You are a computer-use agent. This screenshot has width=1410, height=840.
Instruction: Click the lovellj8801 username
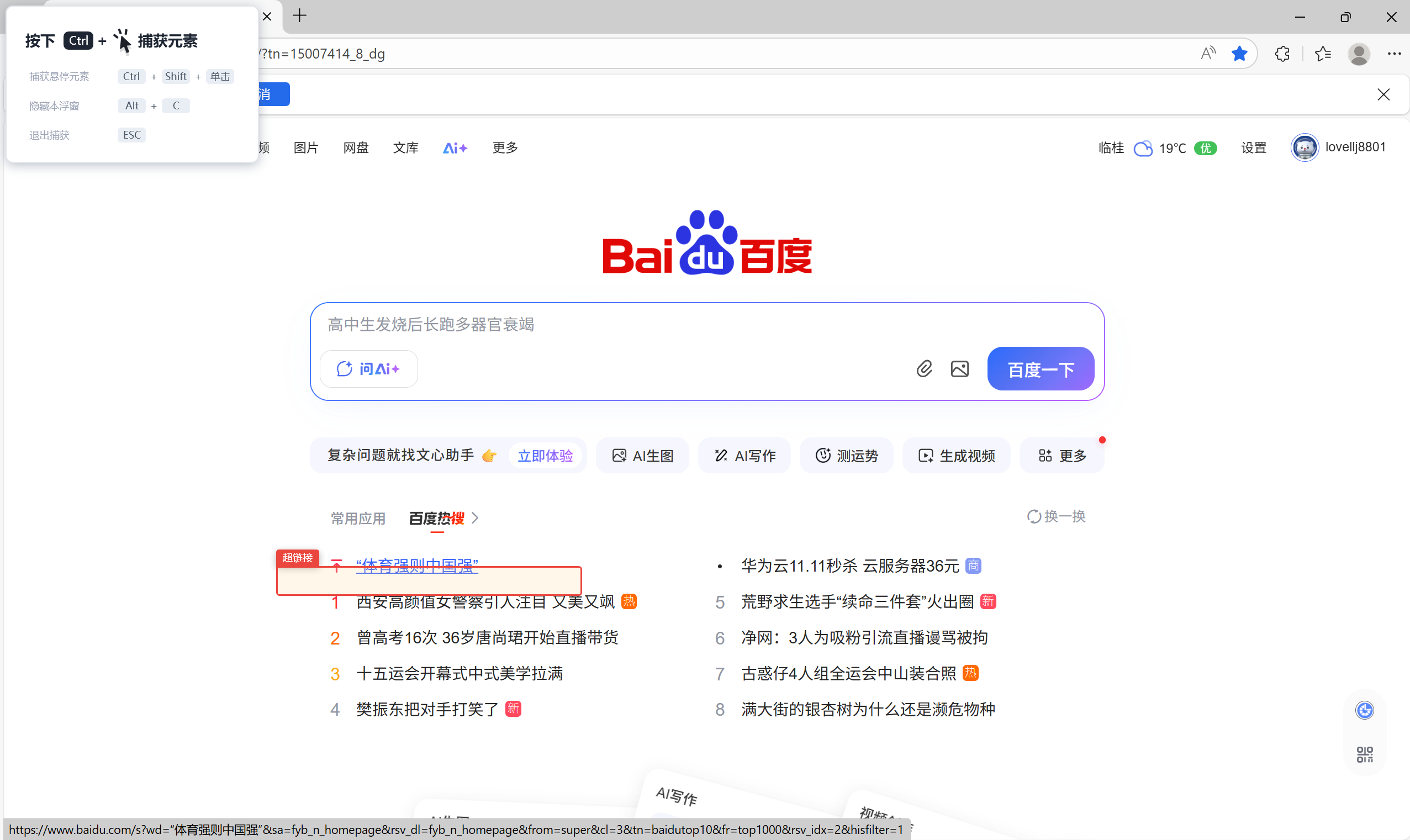(1355, 147)
